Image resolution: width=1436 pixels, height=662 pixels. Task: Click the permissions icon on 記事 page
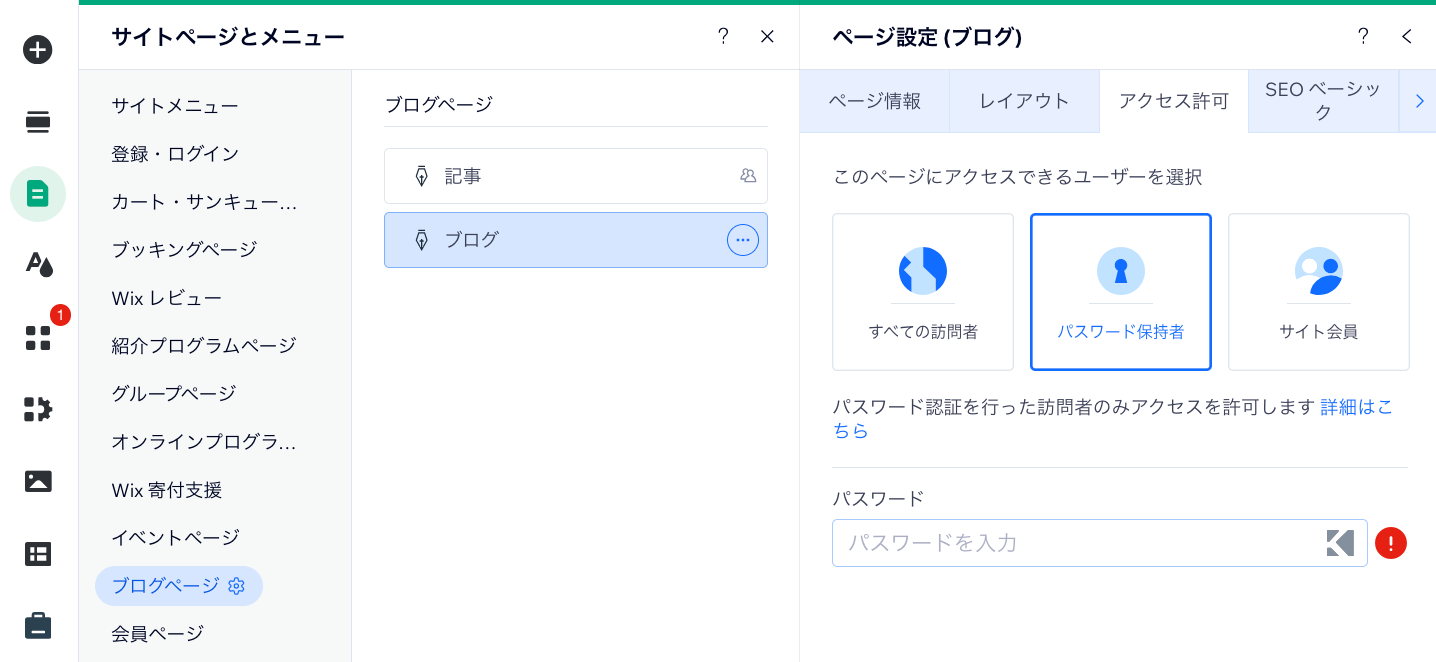[x=748, y=175]
